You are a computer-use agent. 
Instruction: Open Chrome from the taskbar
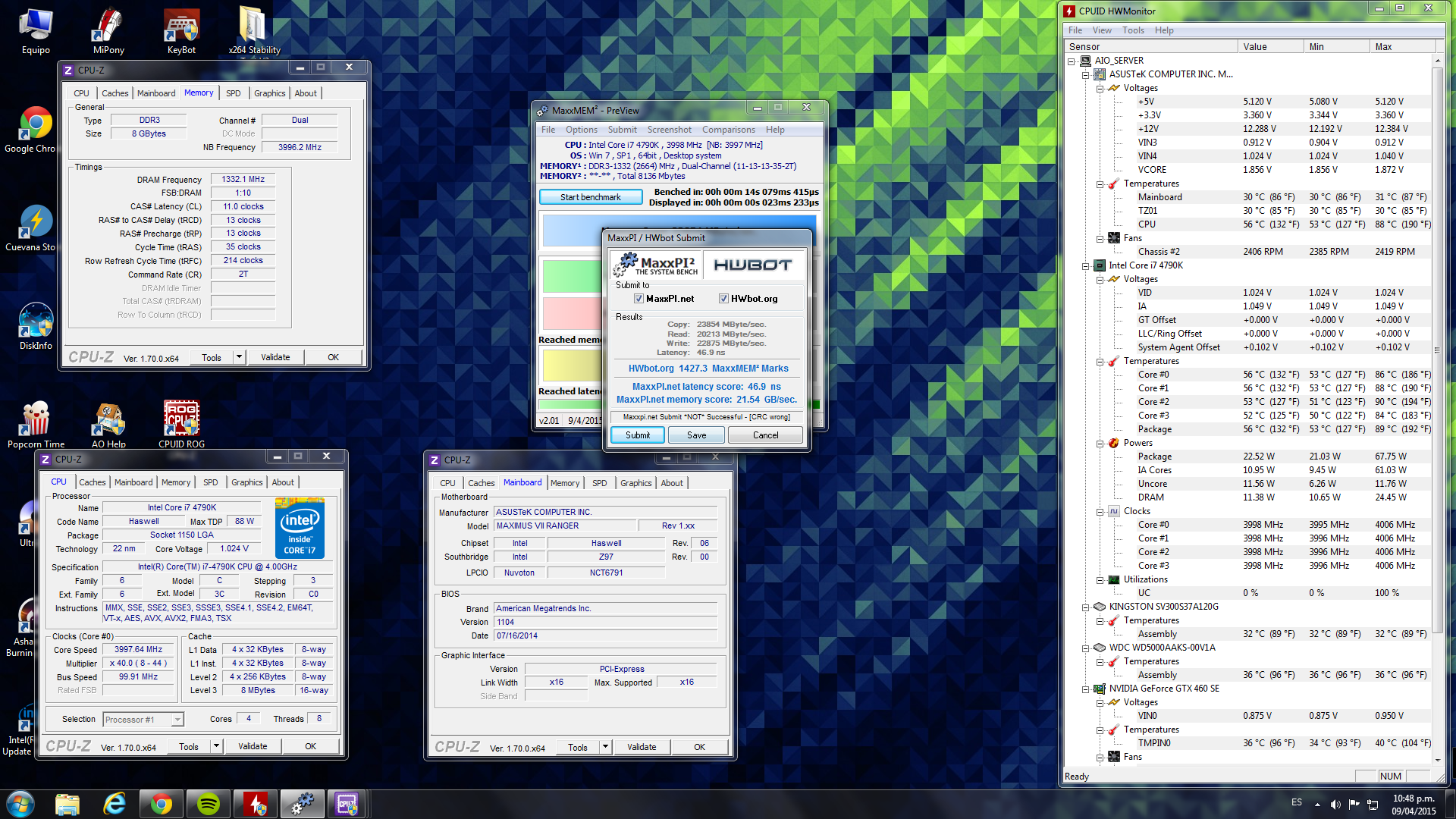pos(161,804)
